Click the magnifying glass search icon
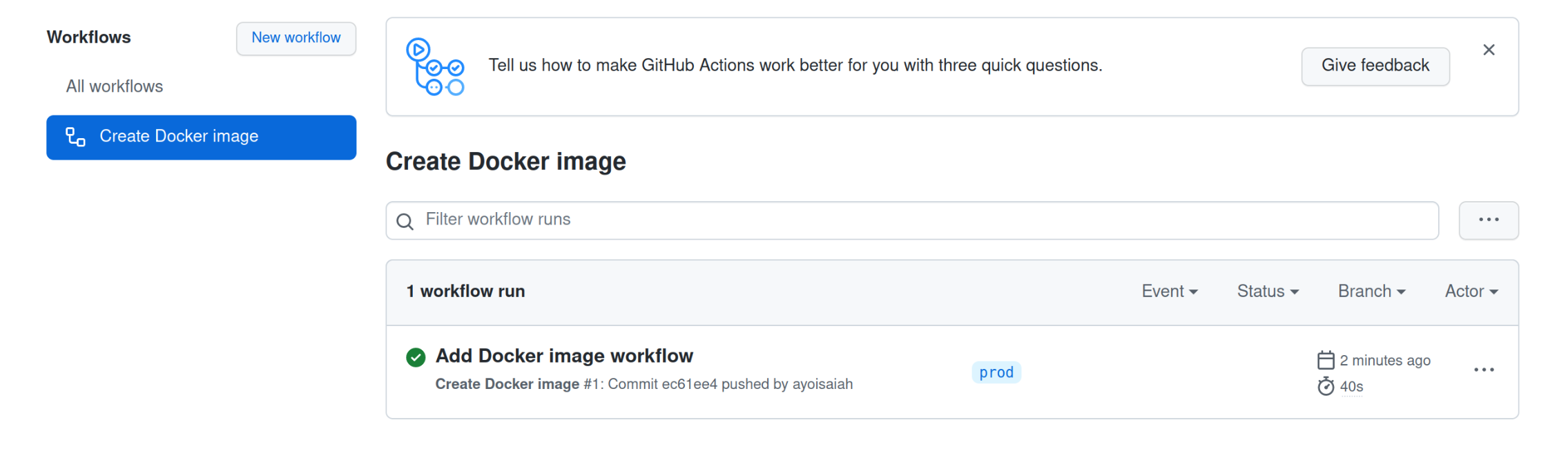1568x476 pixels. pos(405,221)
